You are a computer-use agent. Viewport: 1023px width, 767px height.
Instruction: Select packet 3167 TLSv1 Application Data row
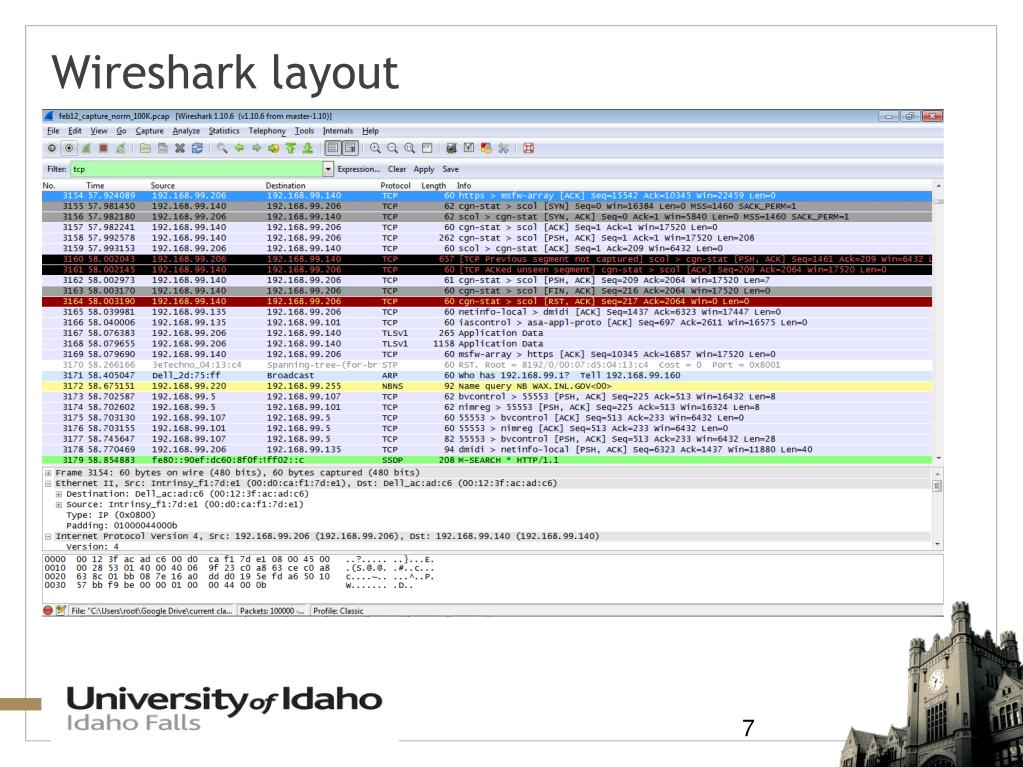[487, 333]
